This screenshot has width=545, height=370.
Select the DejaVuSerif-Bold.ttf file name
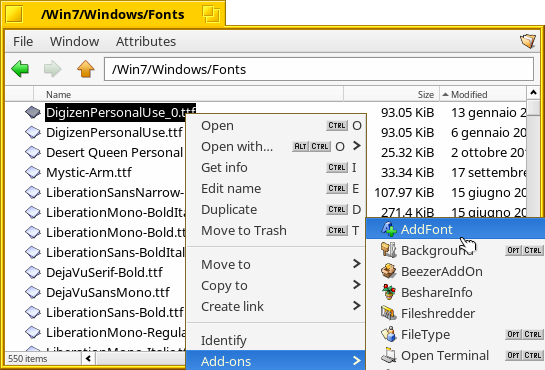pyautogui.click(x=104, y=272)
